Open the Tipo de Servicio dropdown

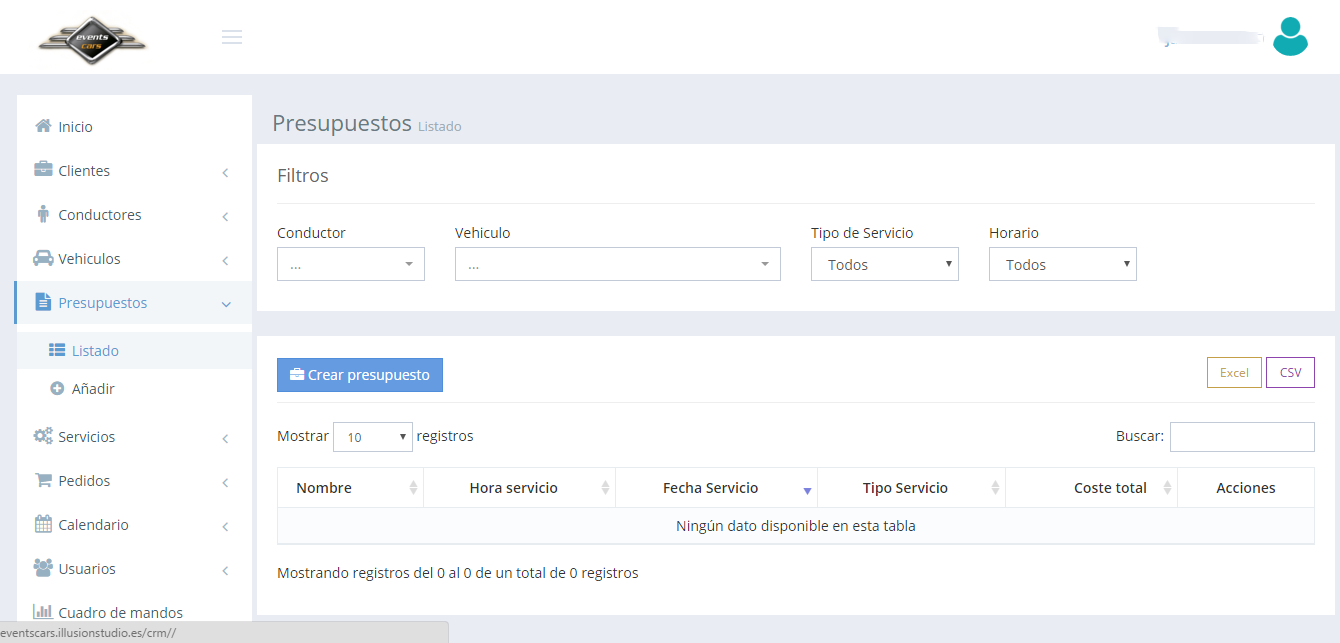coord(884,264)
